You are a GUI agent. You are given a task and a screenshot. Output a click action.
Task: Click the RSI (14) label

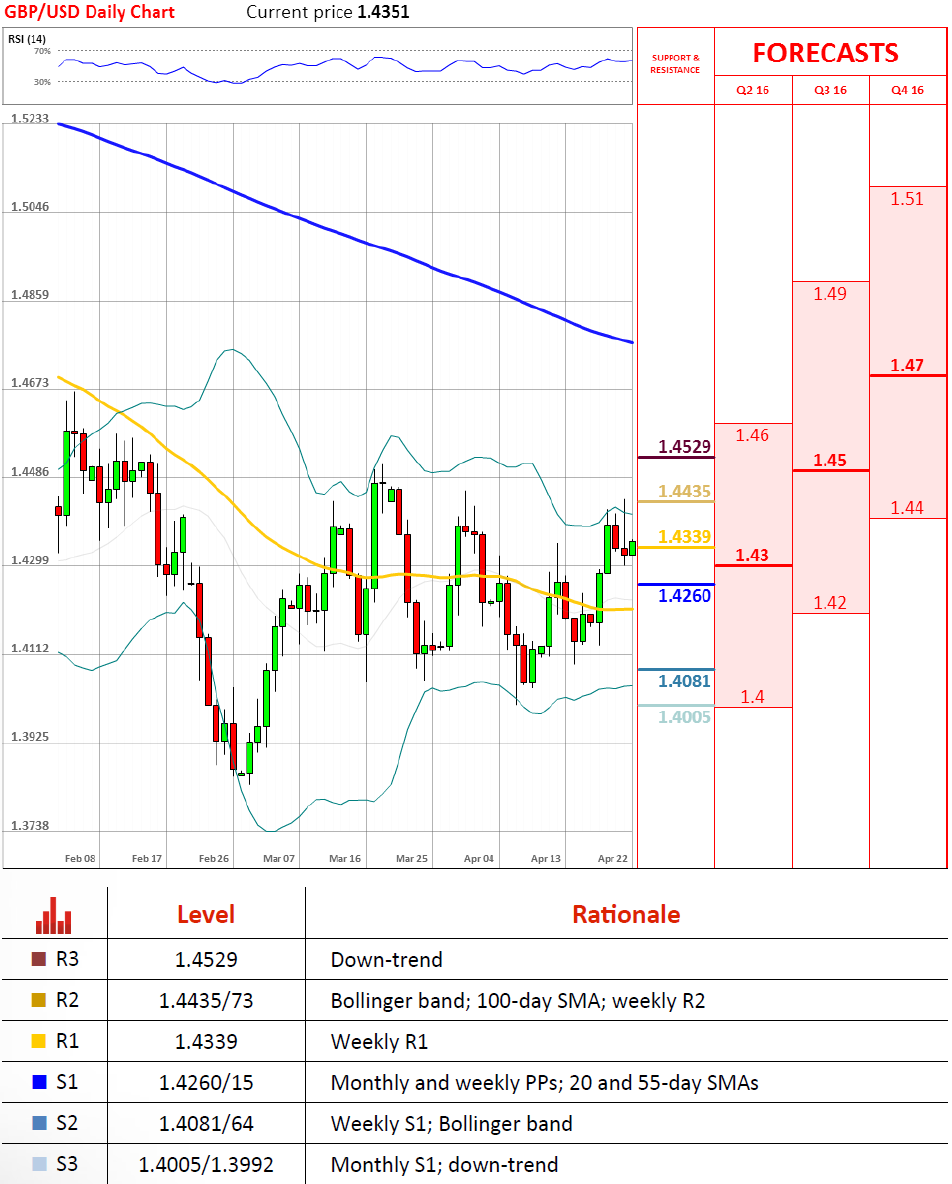click(27, 39)
